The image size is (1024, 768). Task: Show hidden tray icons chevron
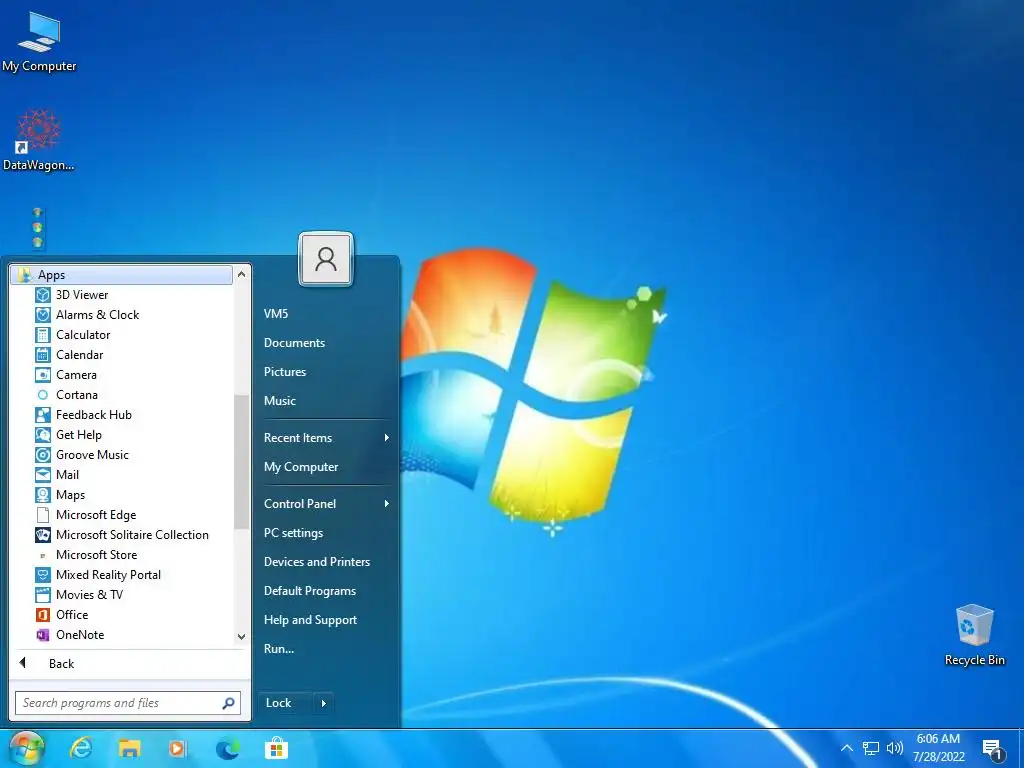coord(846,748)
